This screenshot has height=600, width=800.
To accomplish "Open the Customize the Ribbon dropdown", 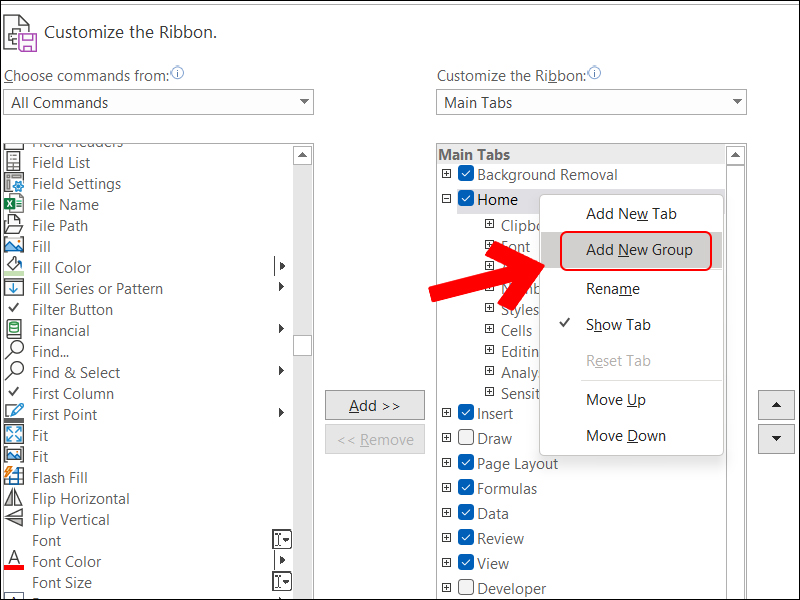I will click(591, 102).
